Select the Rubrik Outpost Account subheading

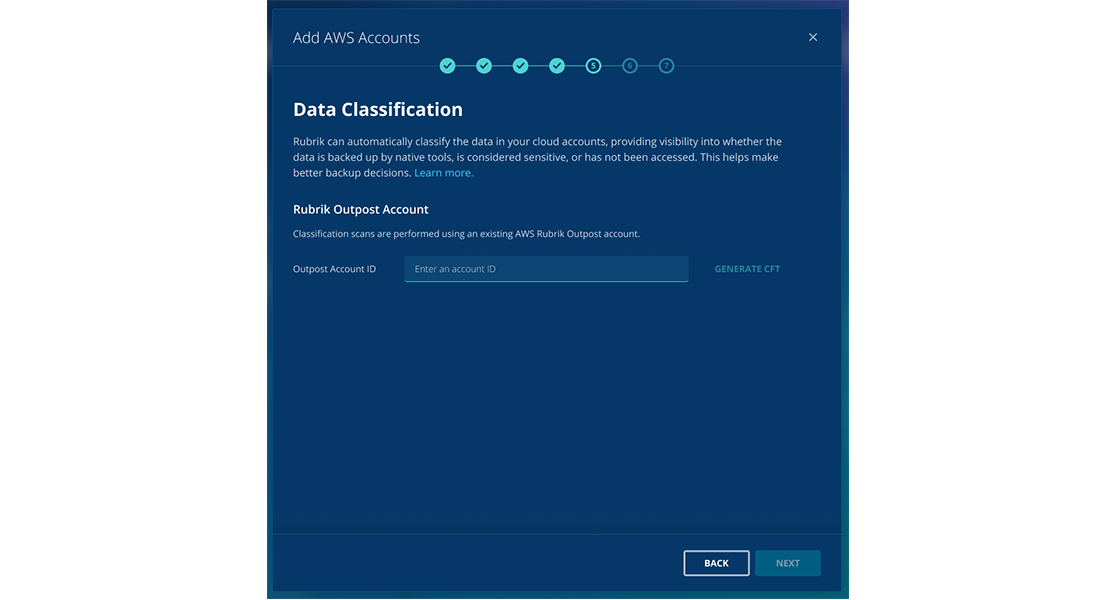click(361, 210)
